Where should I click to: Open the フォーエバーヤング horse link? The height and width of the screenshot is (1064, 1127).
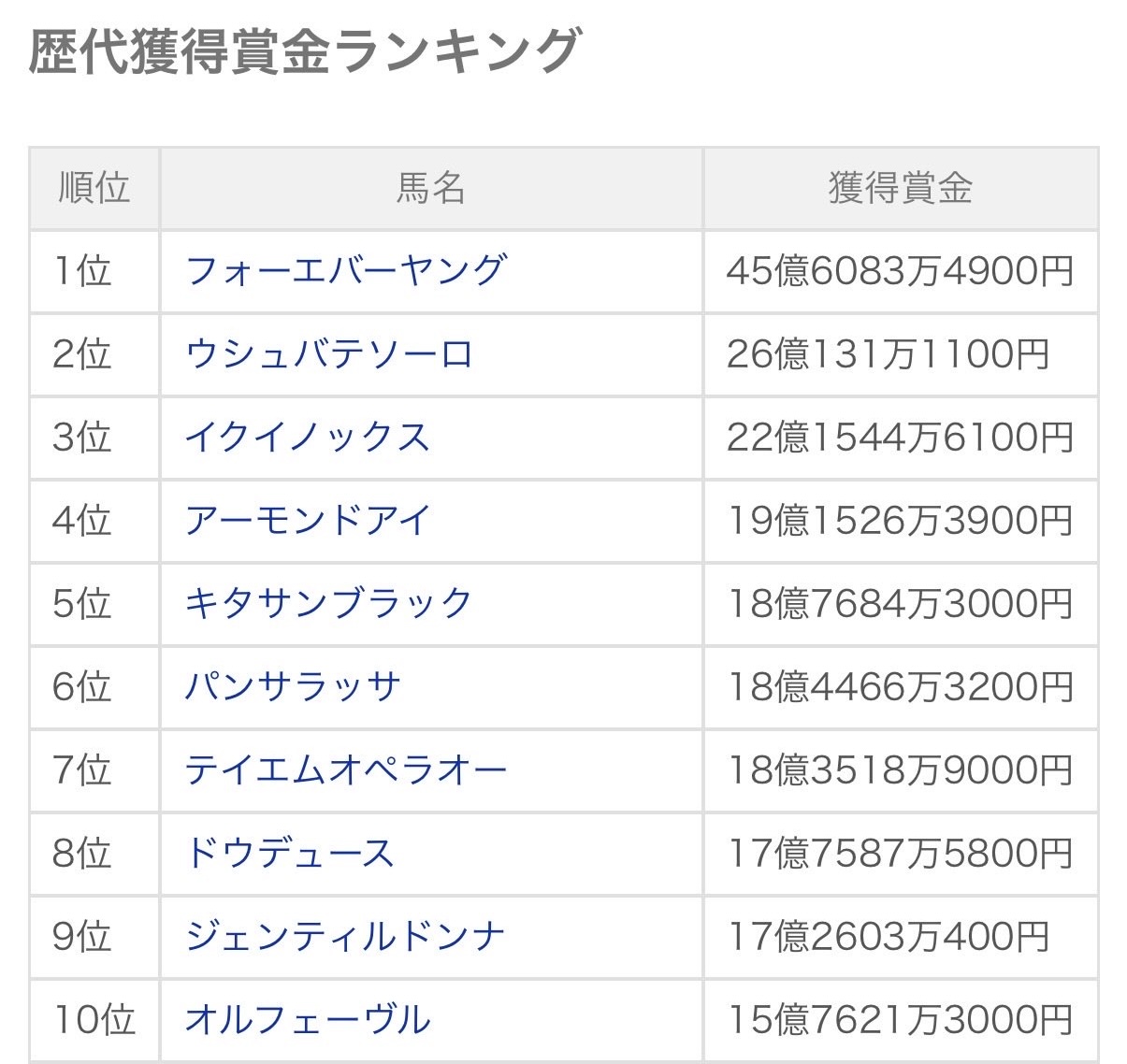(345, 271)
